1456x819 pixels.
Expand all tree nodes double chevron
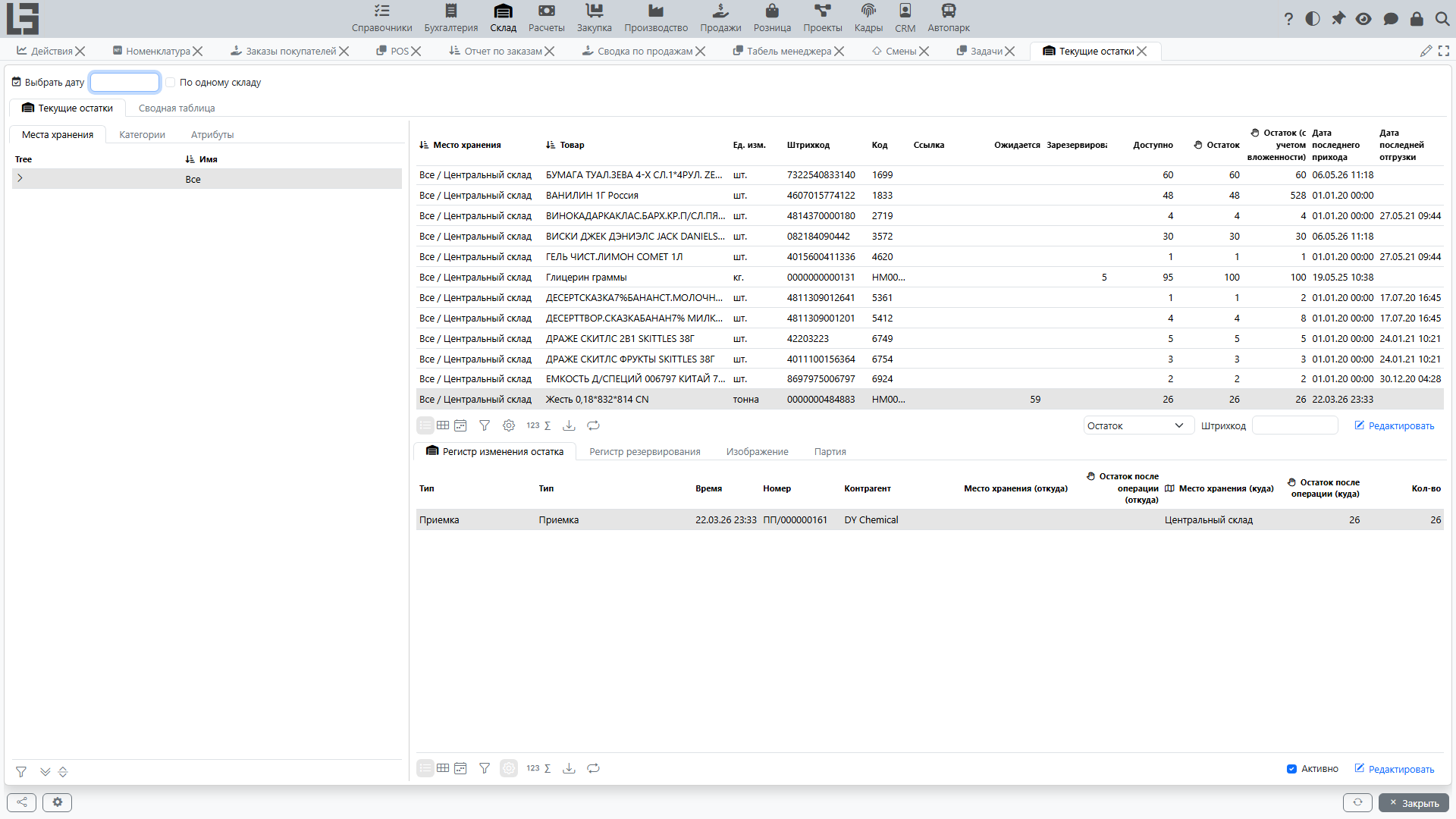coord(45,772)
